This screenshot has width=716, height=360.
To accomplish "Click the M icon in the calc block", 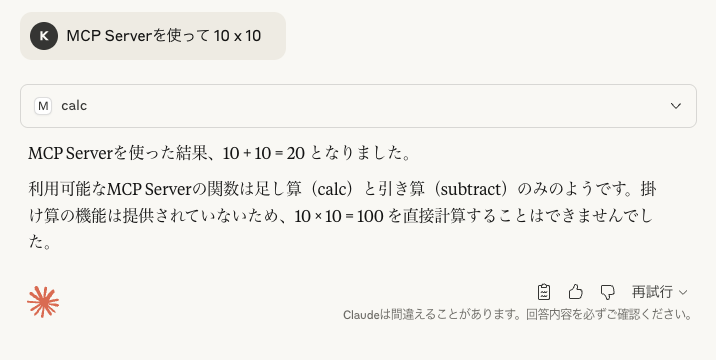I will (43, 106).
